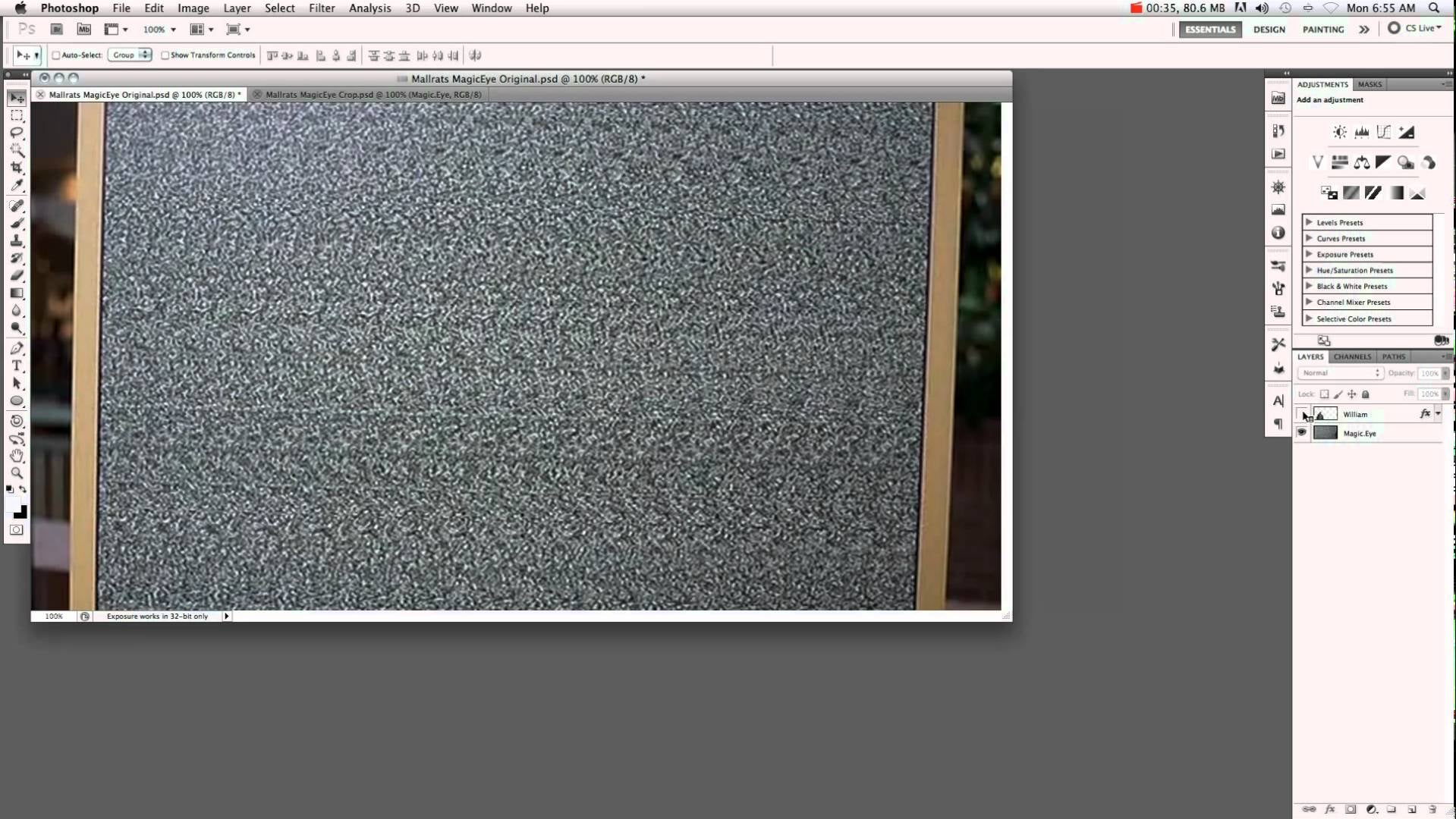Switch to the Design workspace
Image resolution: width=1456 pixels, height=819 pixels.
point(1269,30)
